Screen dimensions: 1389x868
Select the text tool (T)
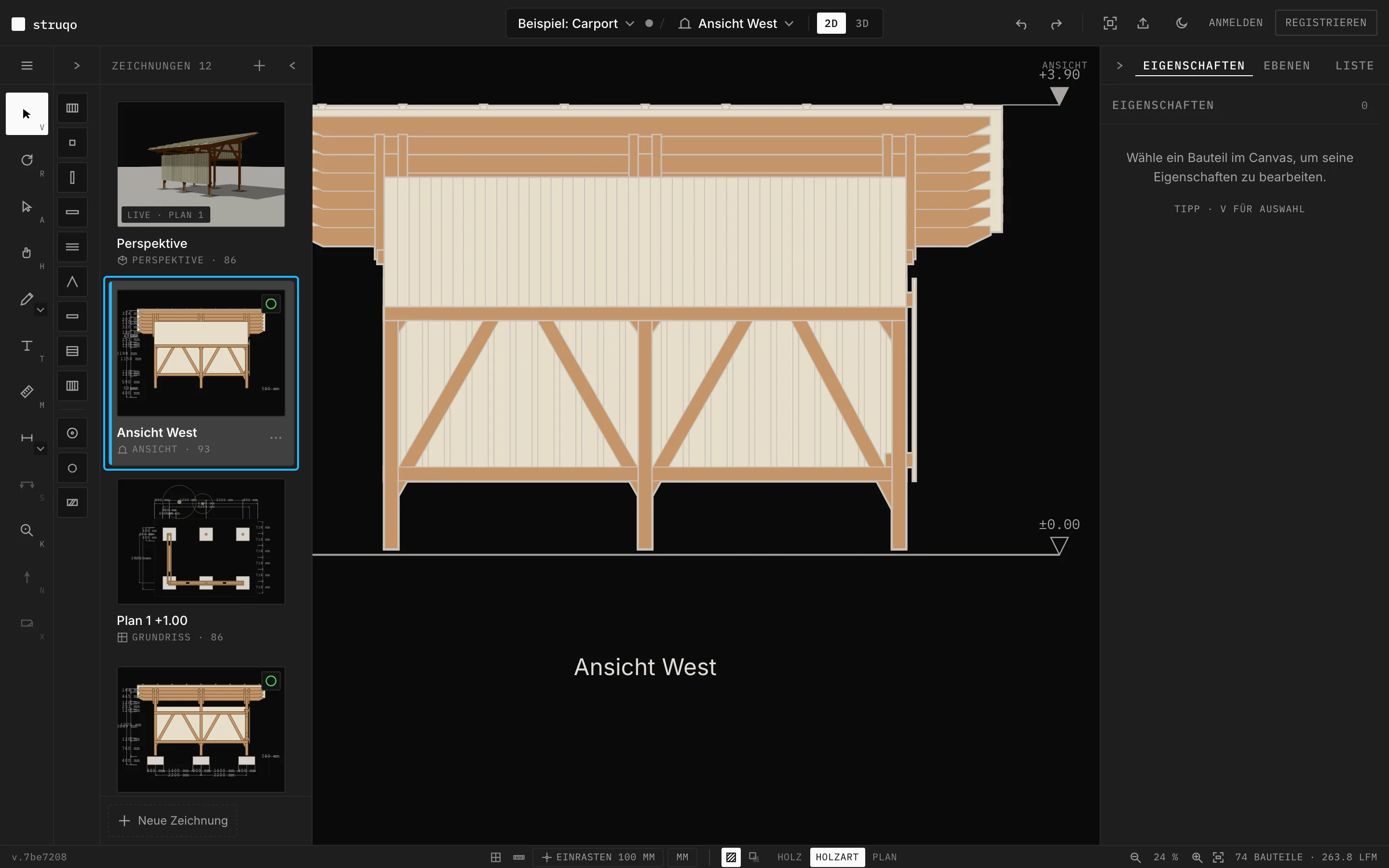coord(27,346)
